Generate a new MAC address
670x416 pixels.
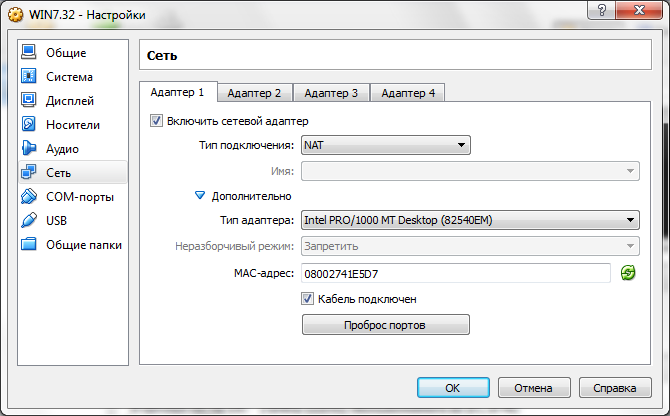[x=627, y=273]
